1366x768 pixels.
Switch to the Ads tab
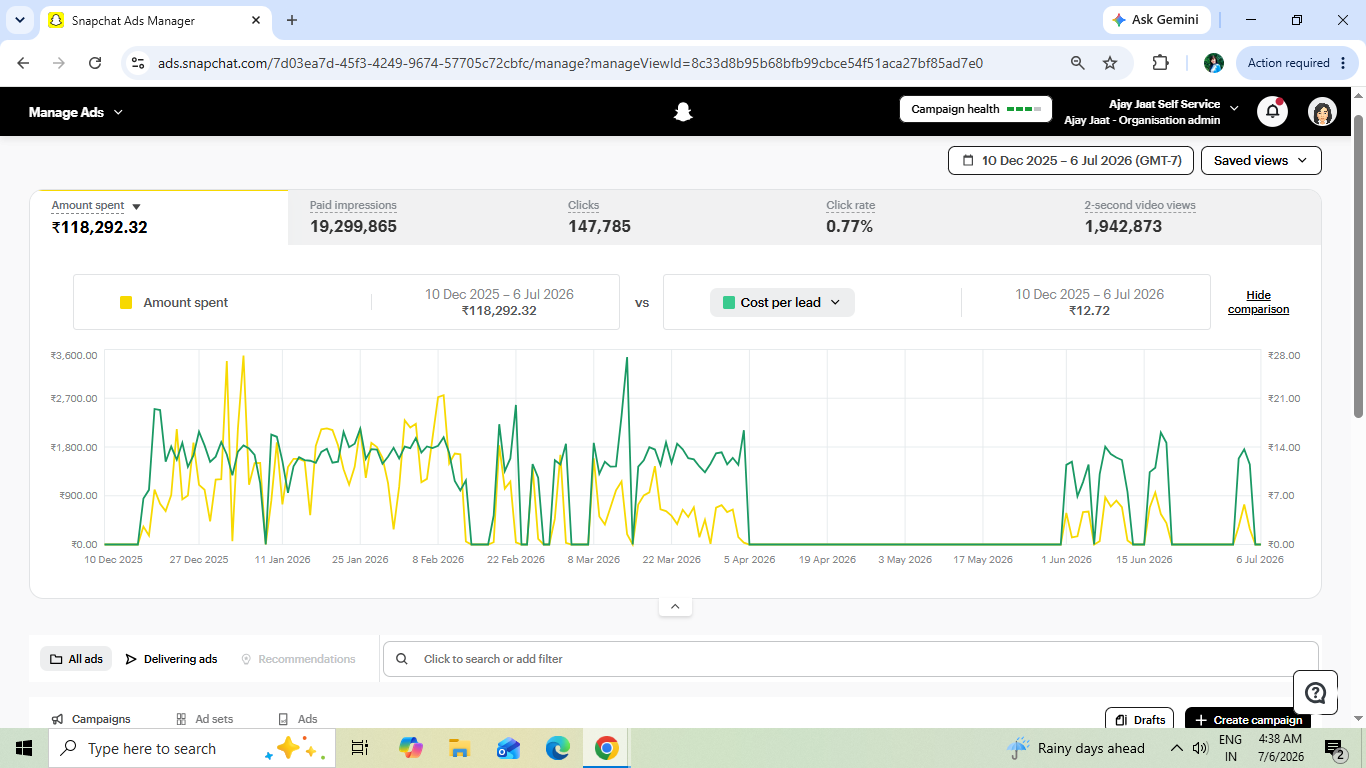(297, 719)
